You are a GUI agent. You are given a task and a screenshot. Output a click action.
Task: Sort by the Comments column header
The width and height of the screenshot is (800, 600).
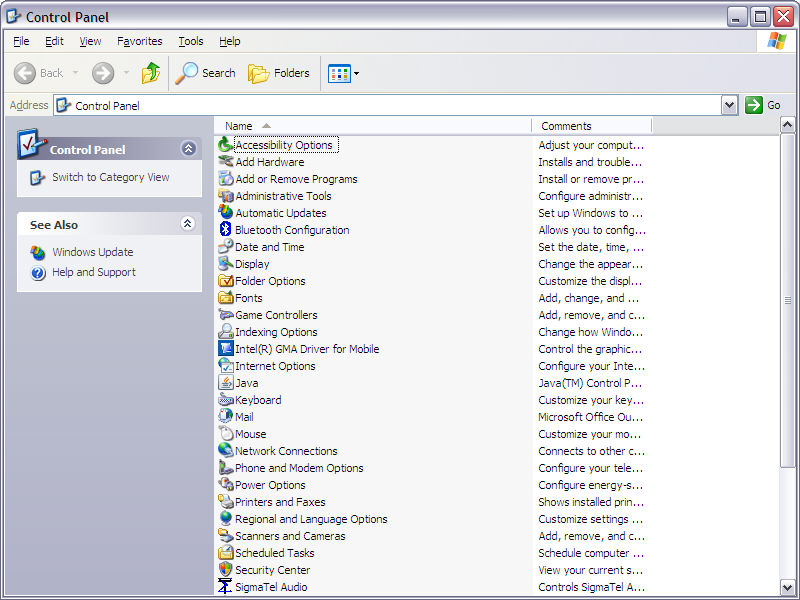click(591, 126)
